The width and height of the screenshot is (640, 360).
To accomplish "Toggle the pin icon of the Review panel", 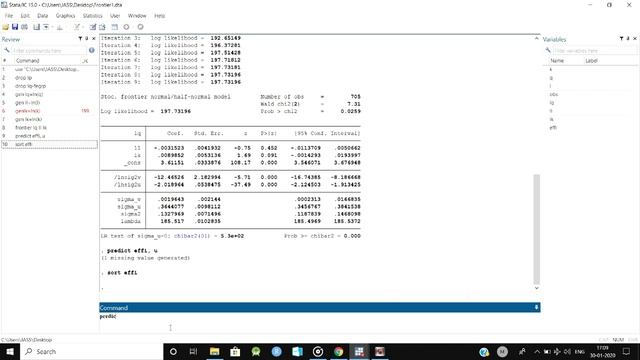I will click(87, 38).
